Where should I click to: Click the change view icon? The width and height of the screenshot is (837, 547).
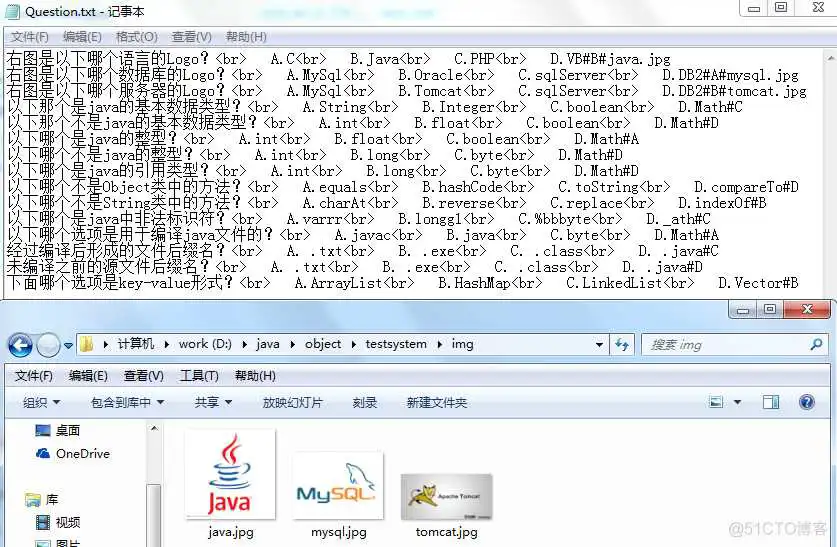[716, 402]
